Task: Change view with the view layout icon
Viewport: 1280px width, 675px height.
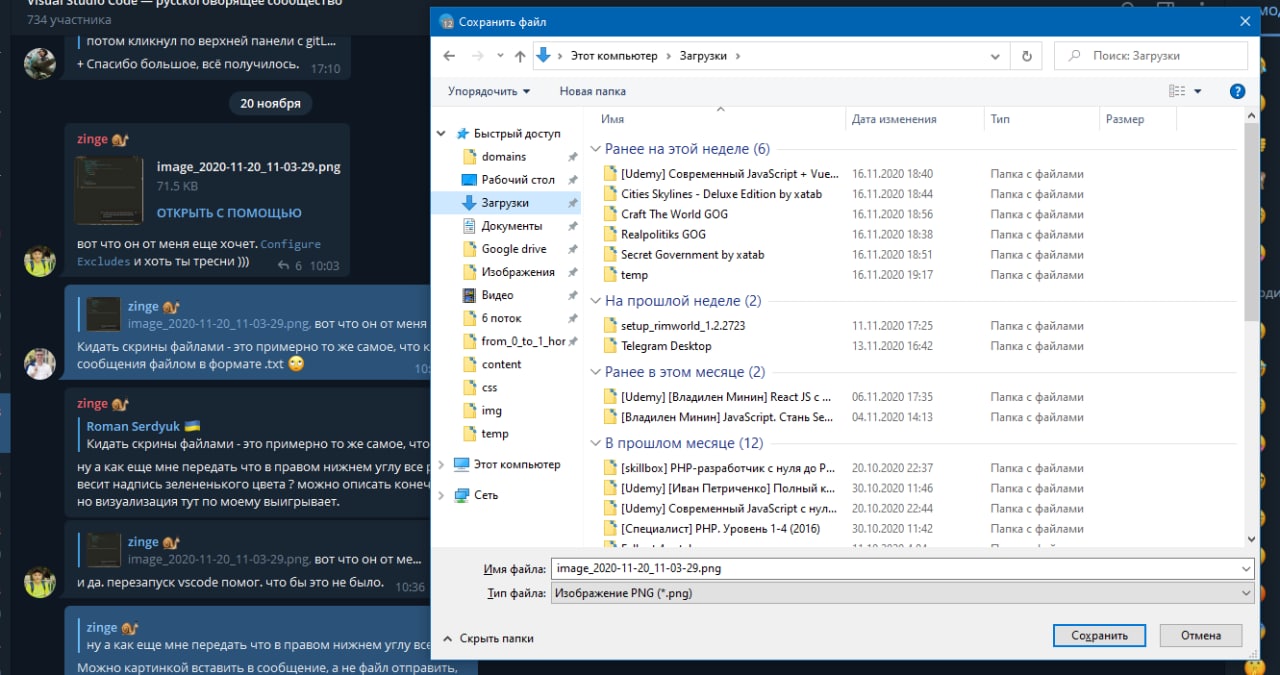Action: (1177, 91)
